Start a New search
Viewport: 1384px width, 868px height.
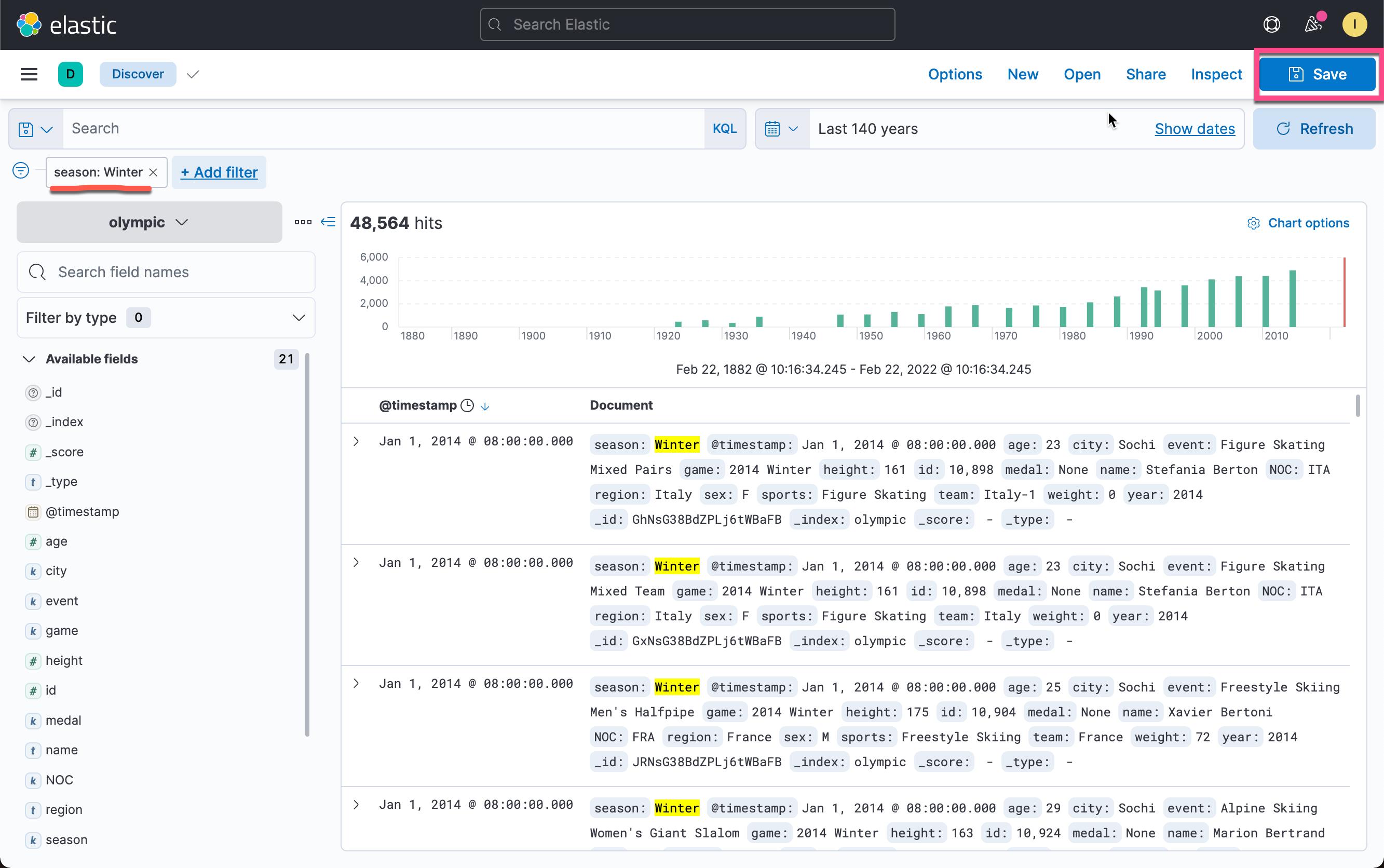[x=1022, y=74]
